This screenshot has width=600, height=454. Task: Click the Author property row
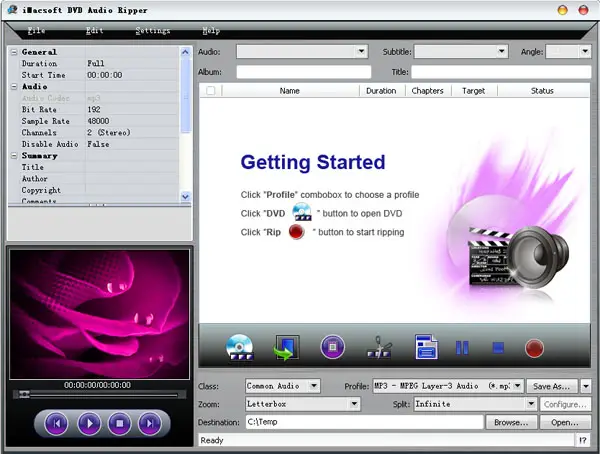94,179
